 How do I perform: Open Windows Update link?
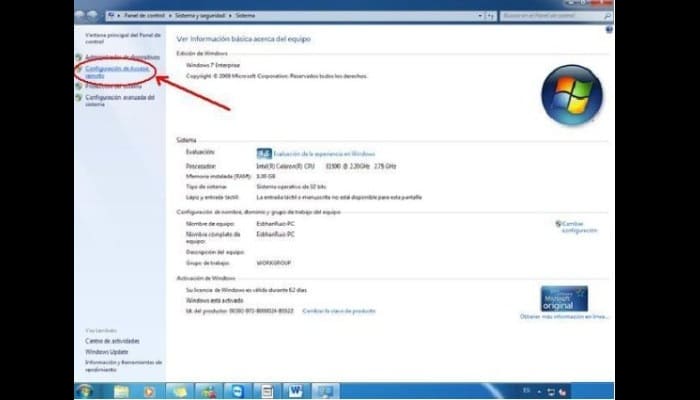point(107,352)
